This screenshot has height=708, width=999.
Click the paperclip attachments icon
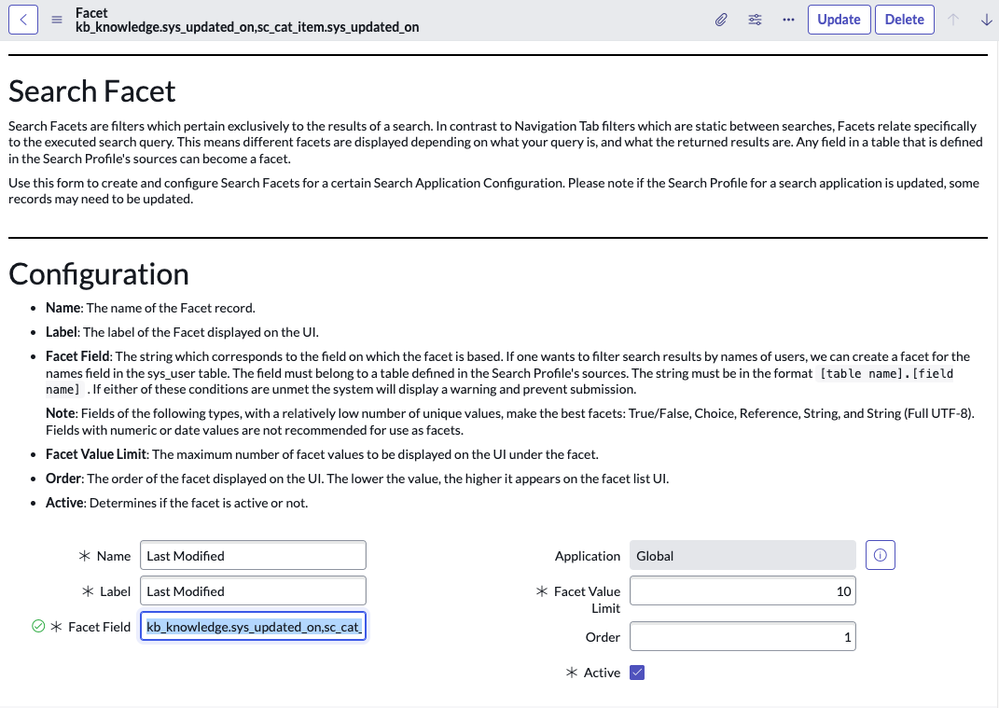(721, 20)
